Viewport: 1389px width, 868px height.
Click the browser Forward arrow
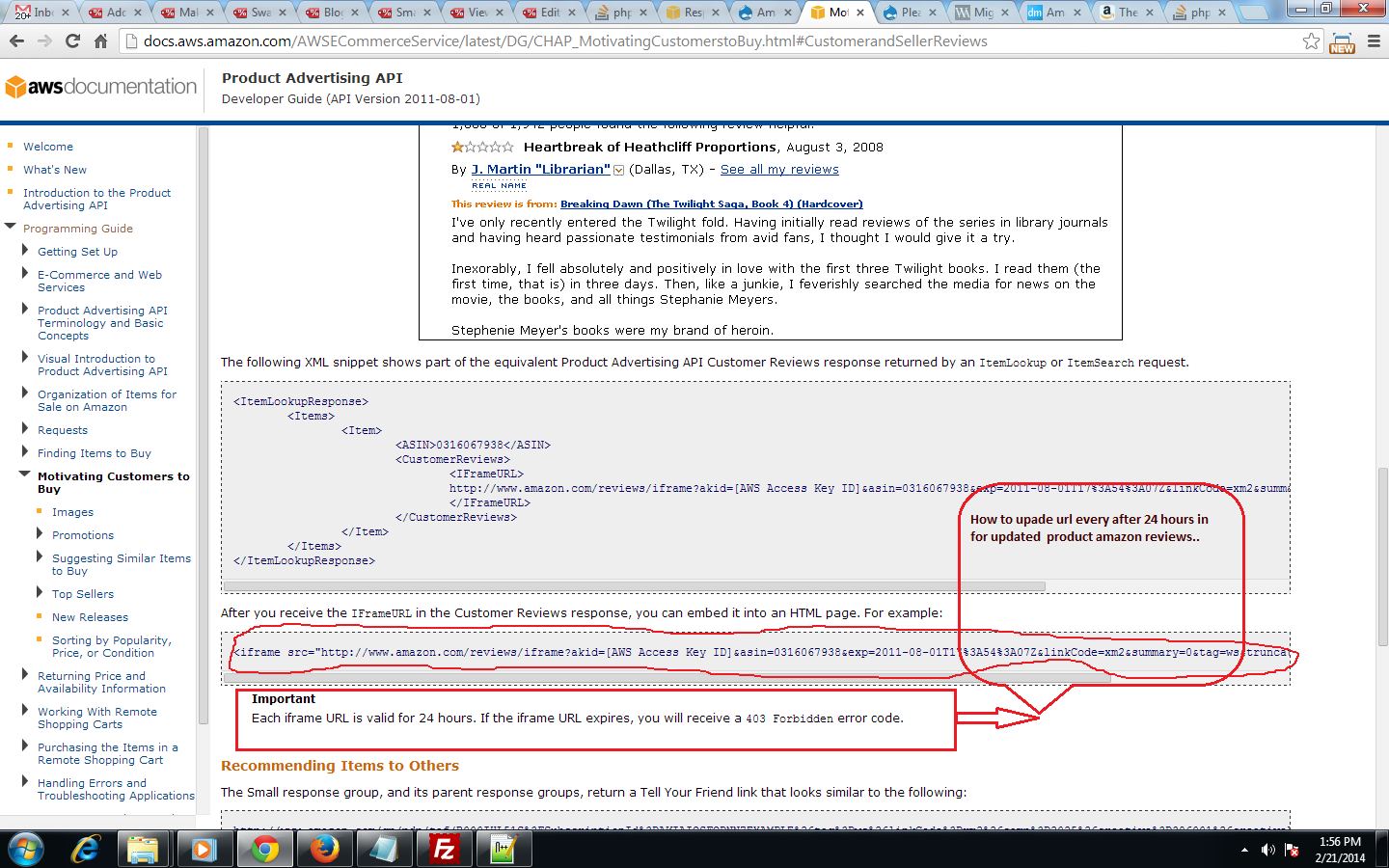44,41
